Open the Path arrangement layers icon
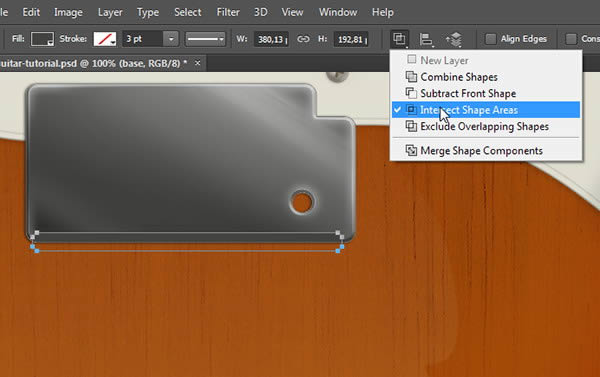Image resolution: width=600 pixels, height=377 pixels. 454,39
